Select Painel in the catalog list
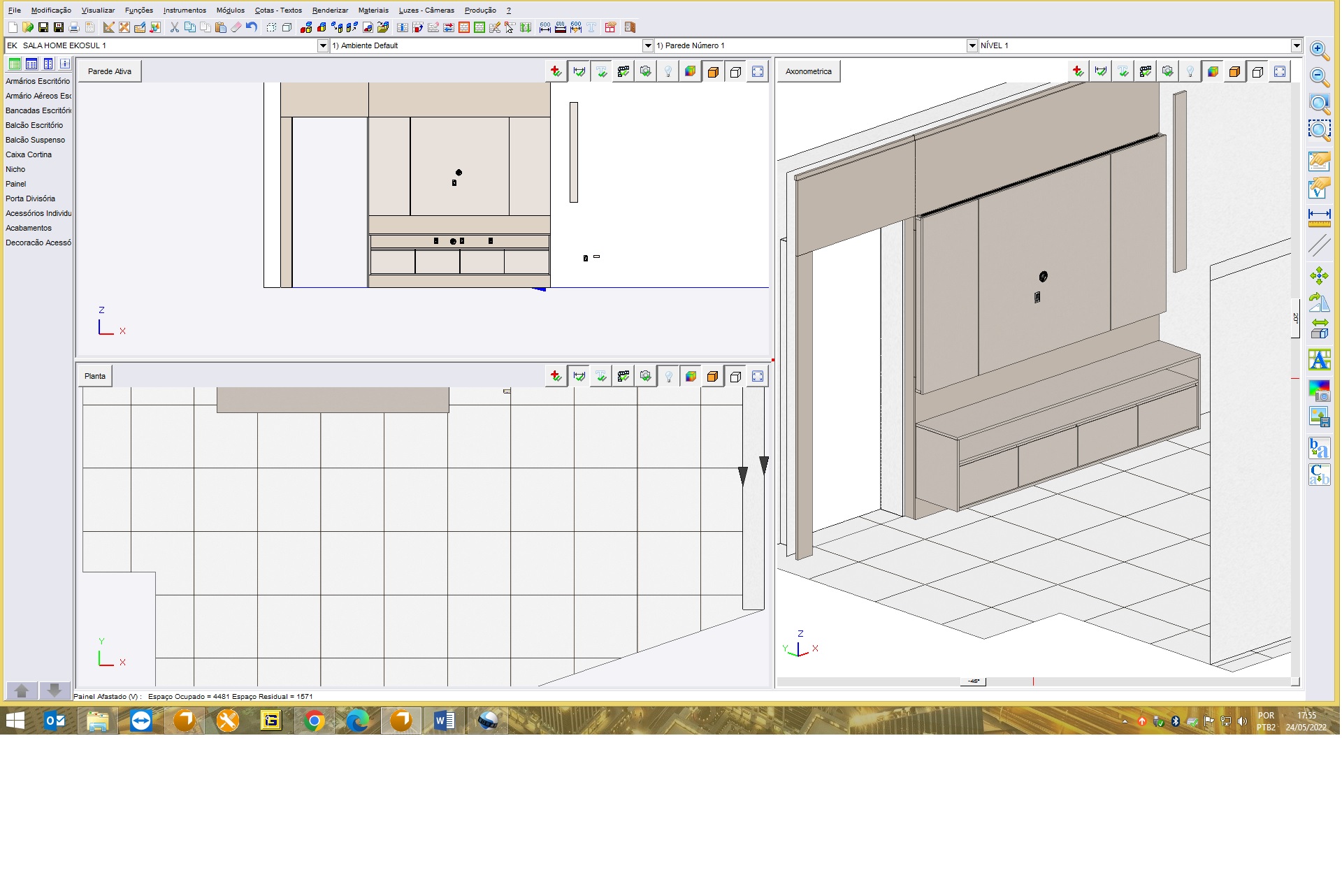The image size is (1342, 896). tap(15, 184)
